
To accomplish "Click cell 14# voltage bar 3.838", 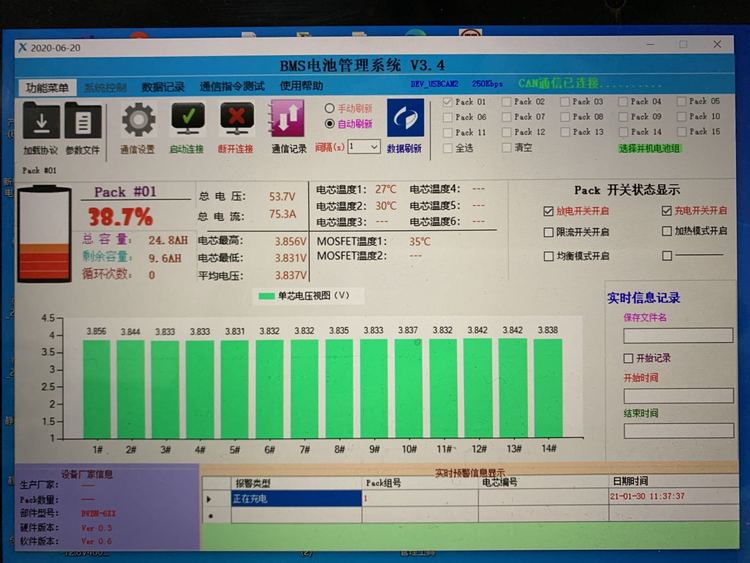I will [x=548, y=388].
